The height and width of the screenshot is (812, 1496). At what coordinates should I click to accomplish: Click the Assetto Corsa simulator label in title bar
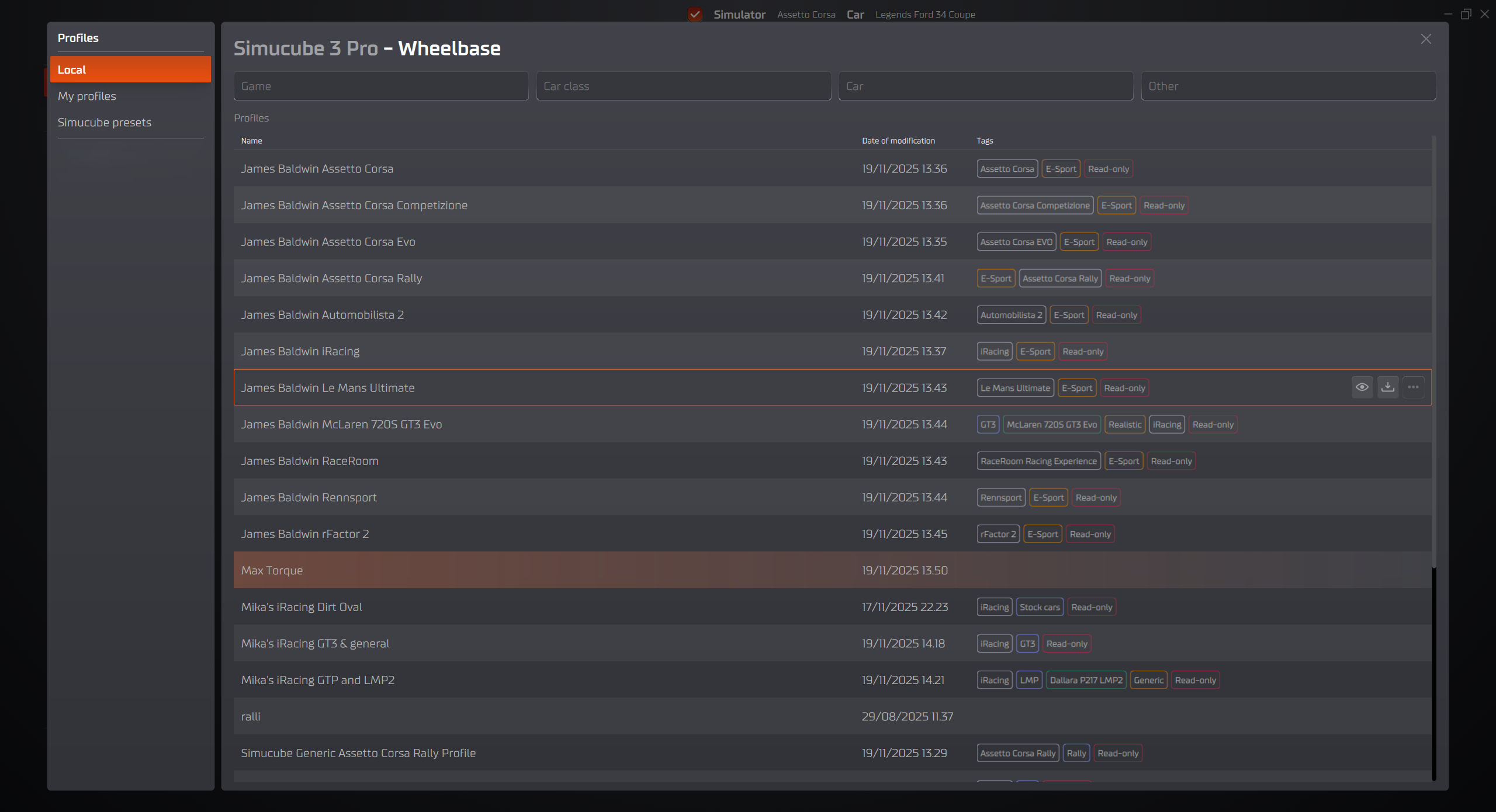(x=806, y=14)
